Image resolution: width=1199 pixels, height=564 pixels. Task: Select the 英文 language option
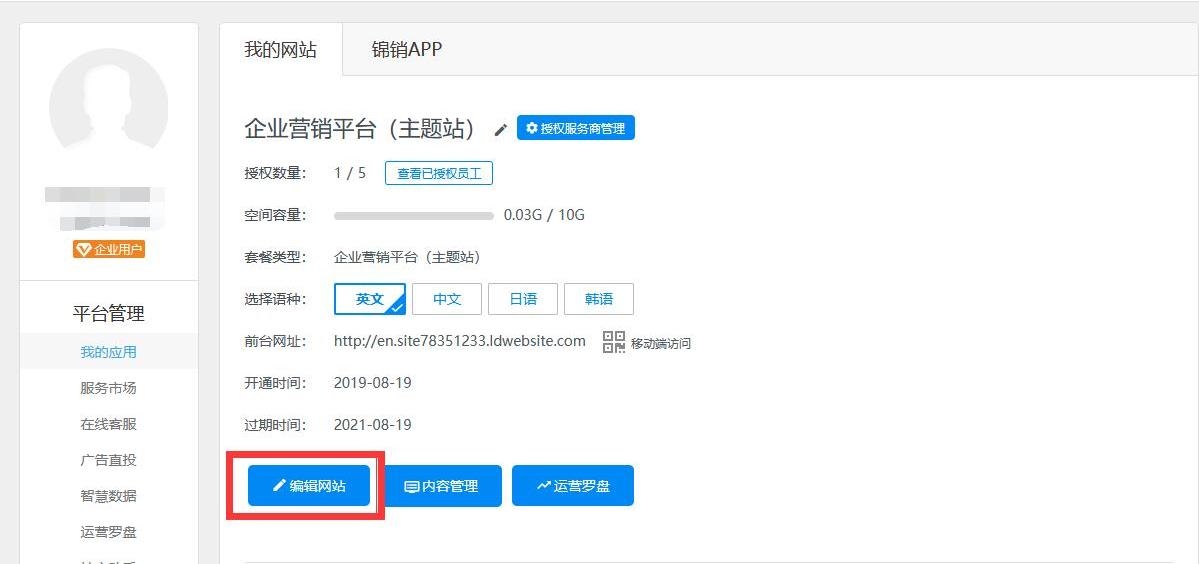(x=369, y=299)
